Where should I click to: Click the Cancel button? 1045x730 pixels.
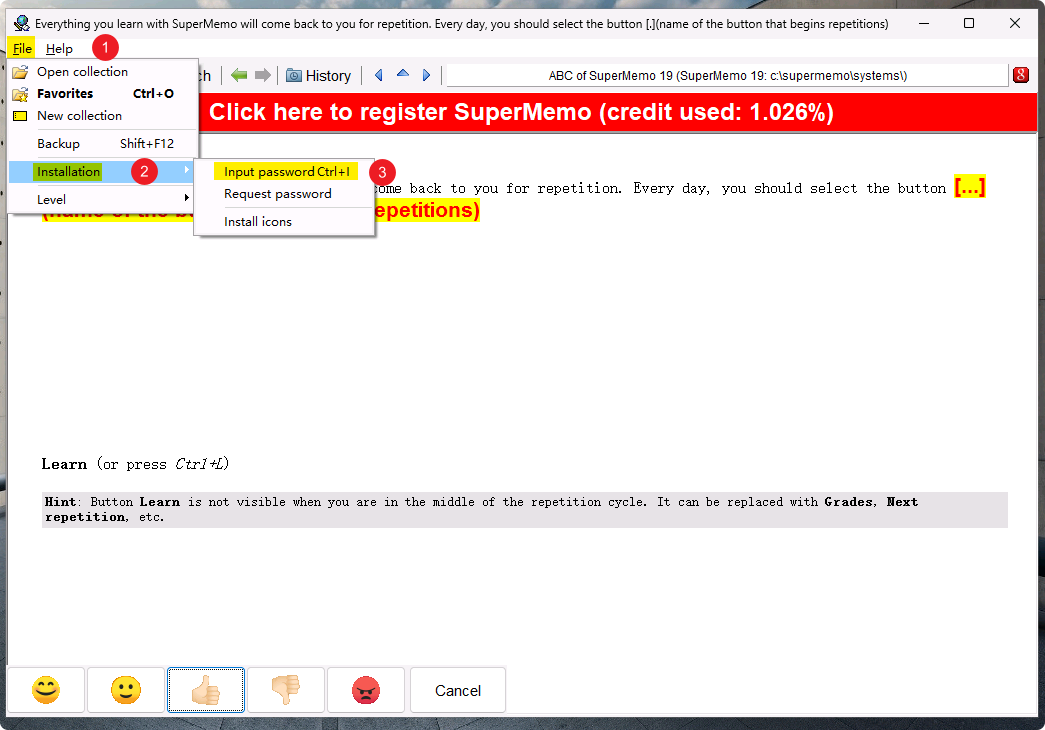[x=458, y=690]
